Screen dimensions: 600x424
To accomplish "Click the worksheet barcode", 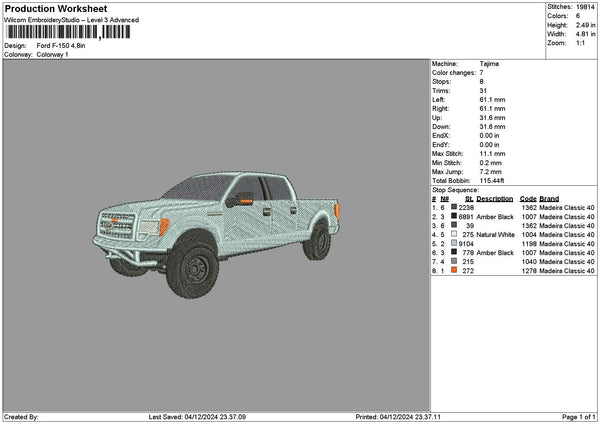I will 68,32.
